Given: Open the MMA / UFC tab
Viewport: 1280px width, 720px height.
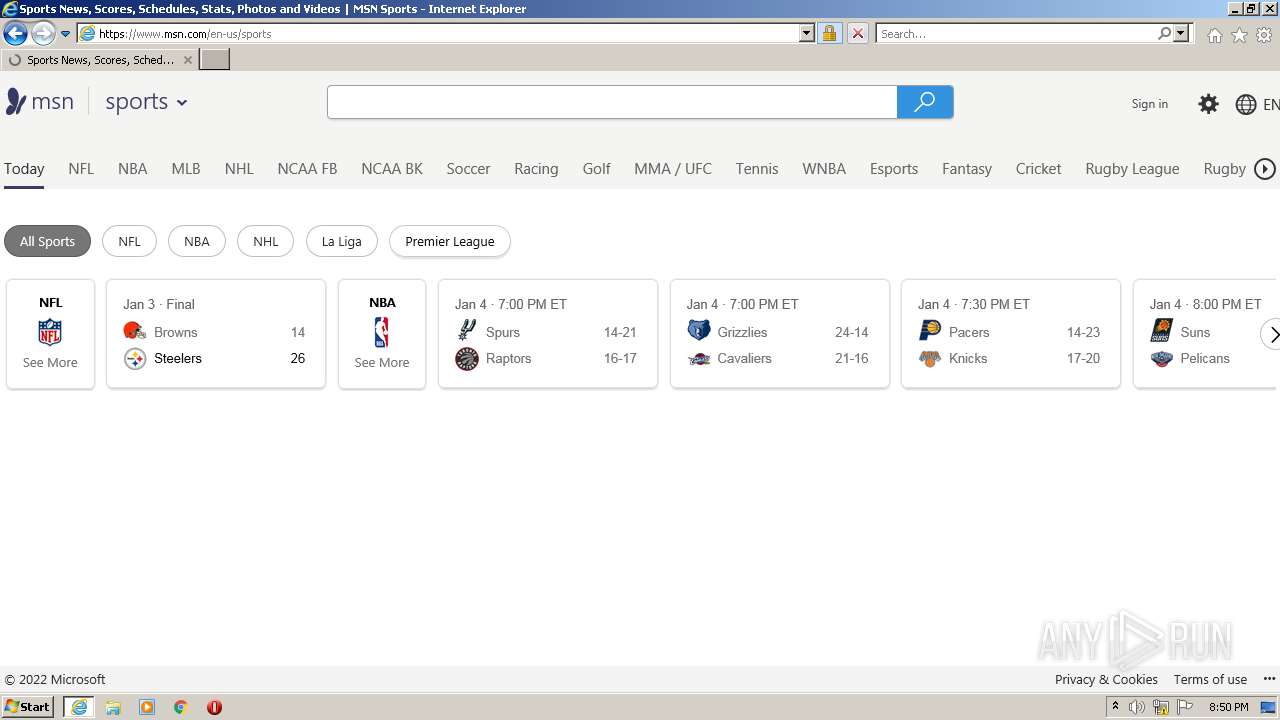Looking at the screenshot, I should tap(673, 169).
